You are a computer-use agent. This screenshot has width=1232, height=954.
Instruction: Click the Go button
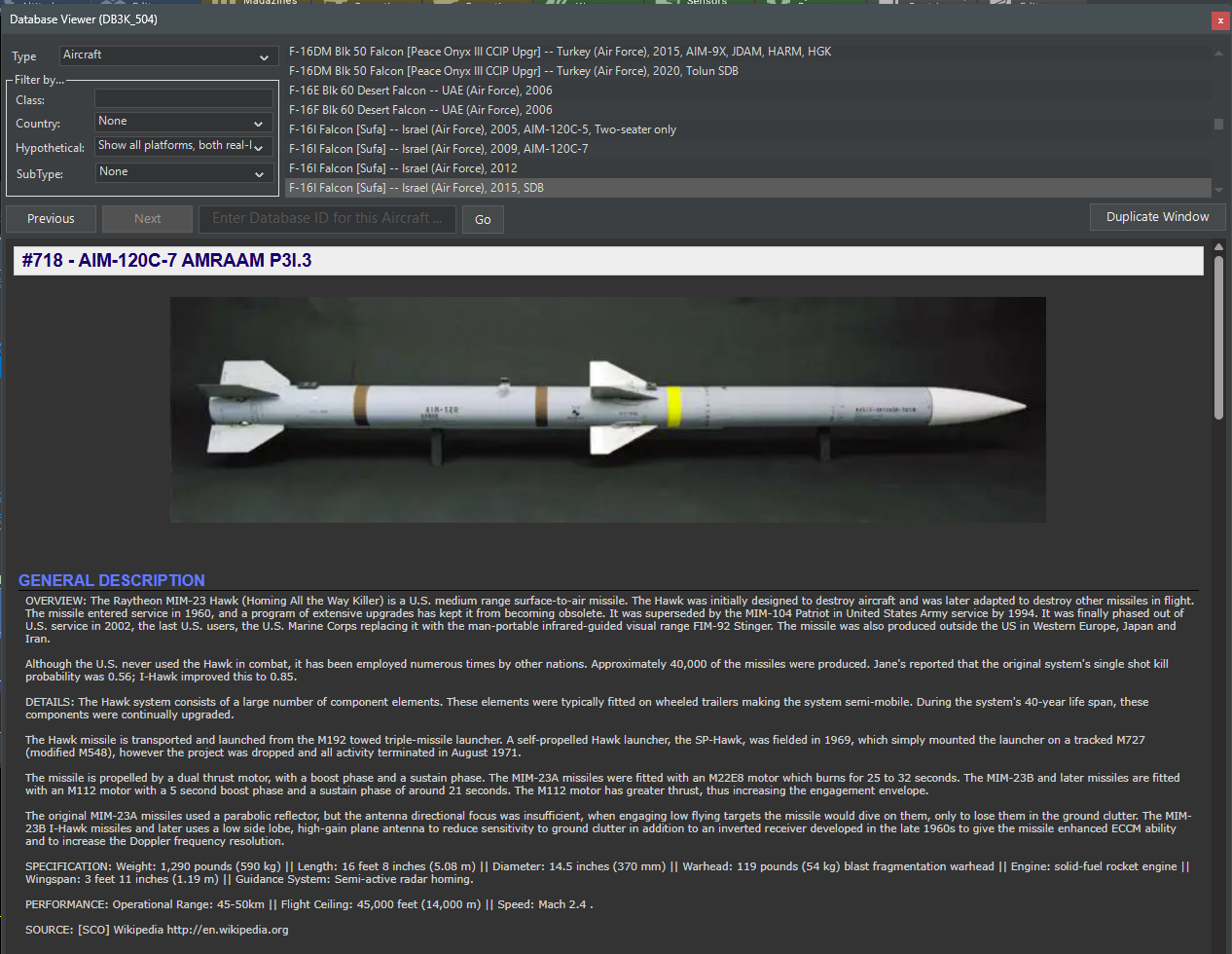(483, 219)
